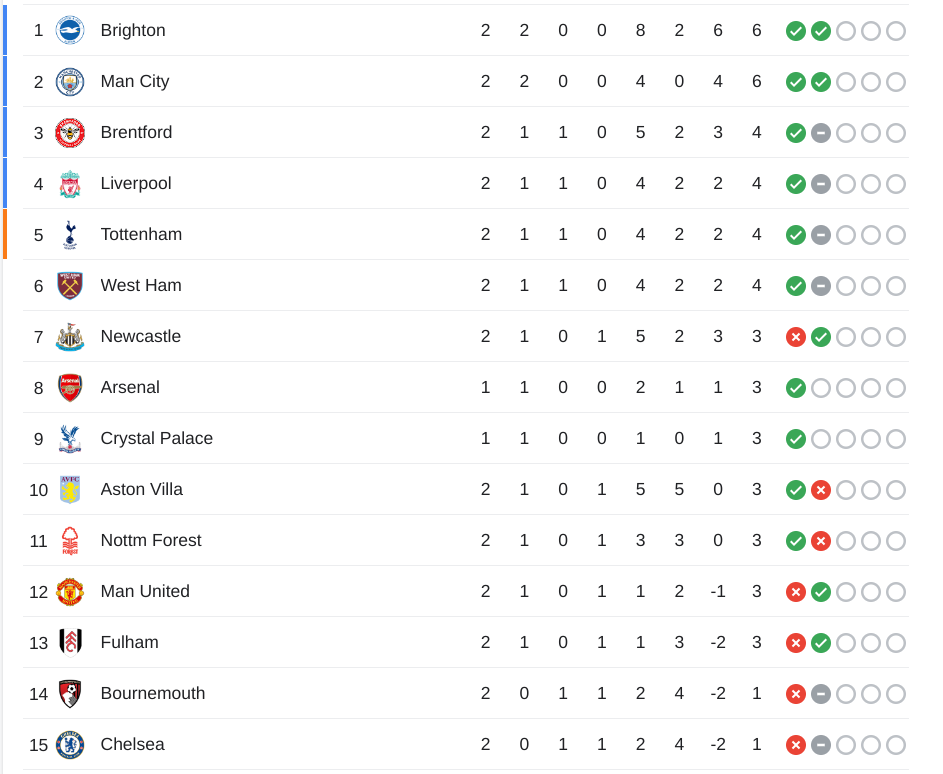
Task: Click the Chelsea lion badge
Action: pyautogui.click(x=70, y=745)
